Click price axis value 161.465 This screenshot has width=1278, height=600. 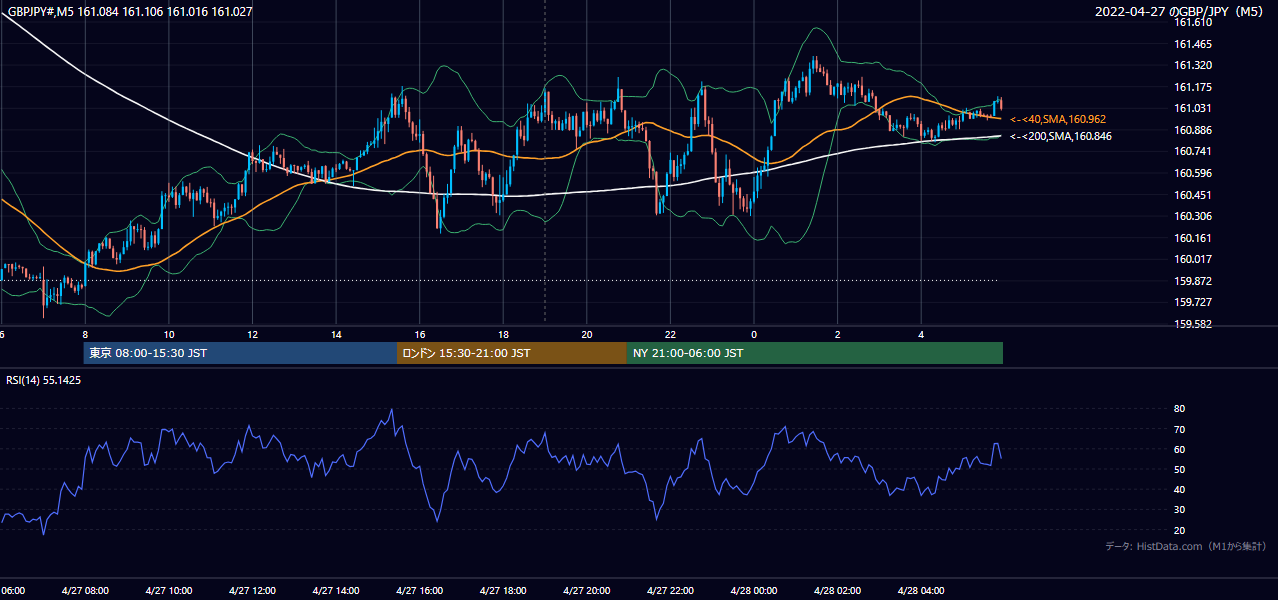[1192, 44]
